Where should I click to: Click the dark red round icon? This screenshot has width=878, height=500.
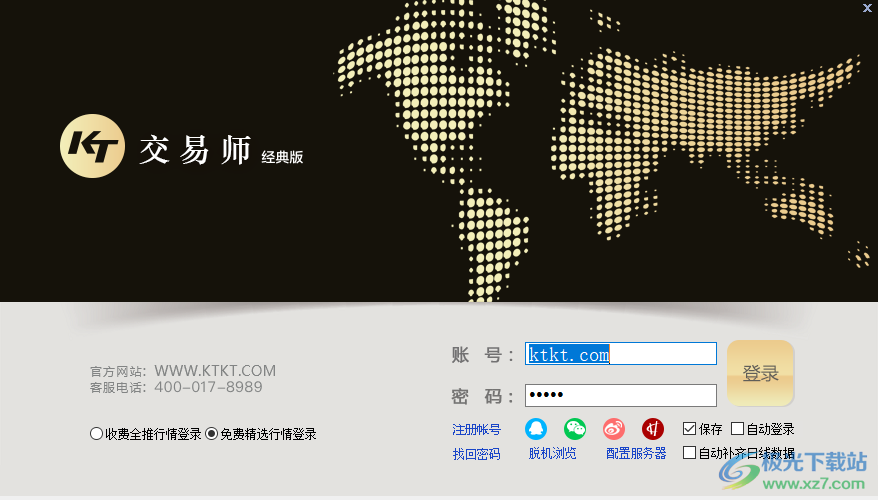coord(652,429)
